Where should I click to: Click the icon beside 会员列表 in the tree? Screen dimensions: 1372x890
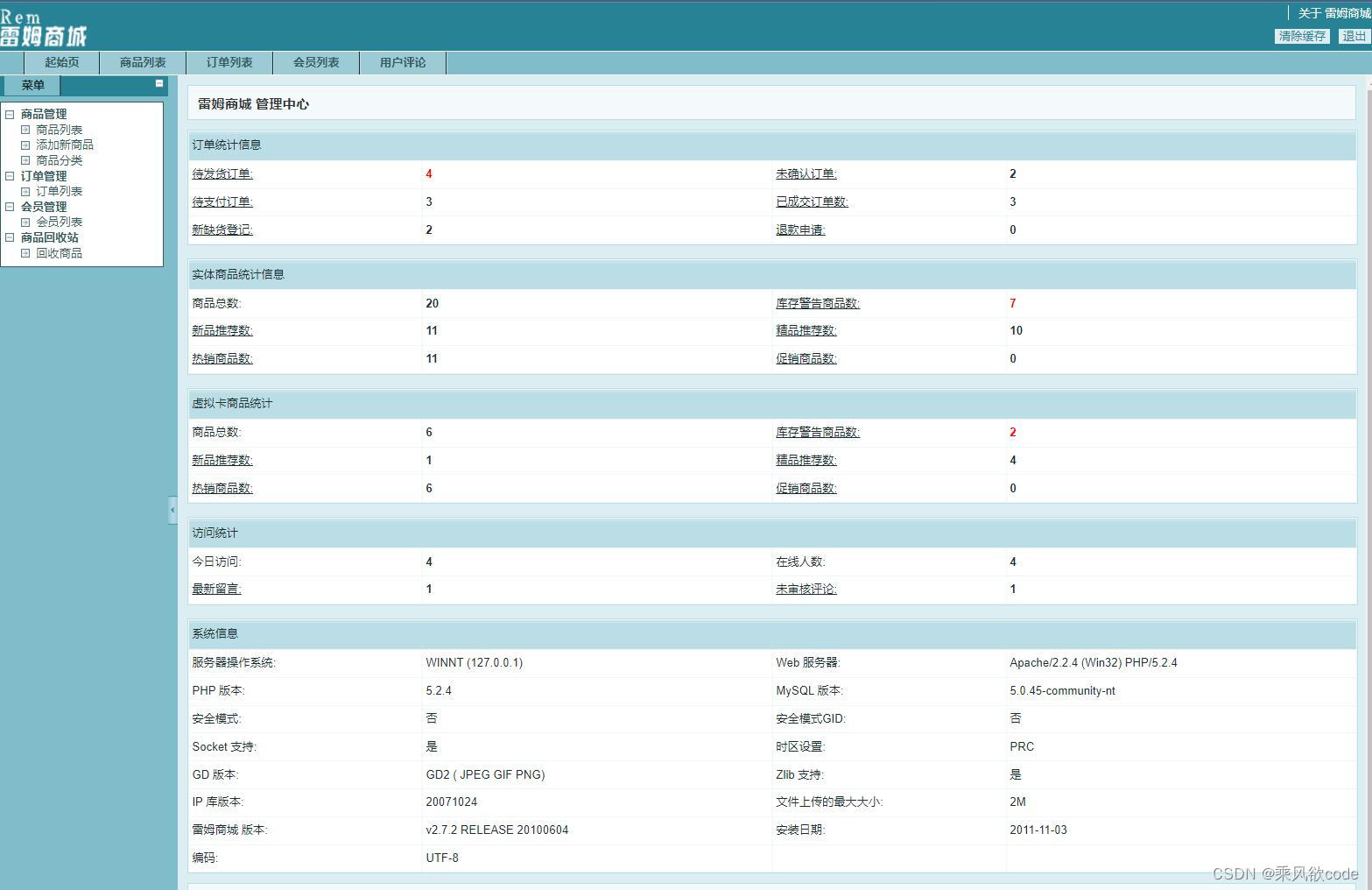25,222
